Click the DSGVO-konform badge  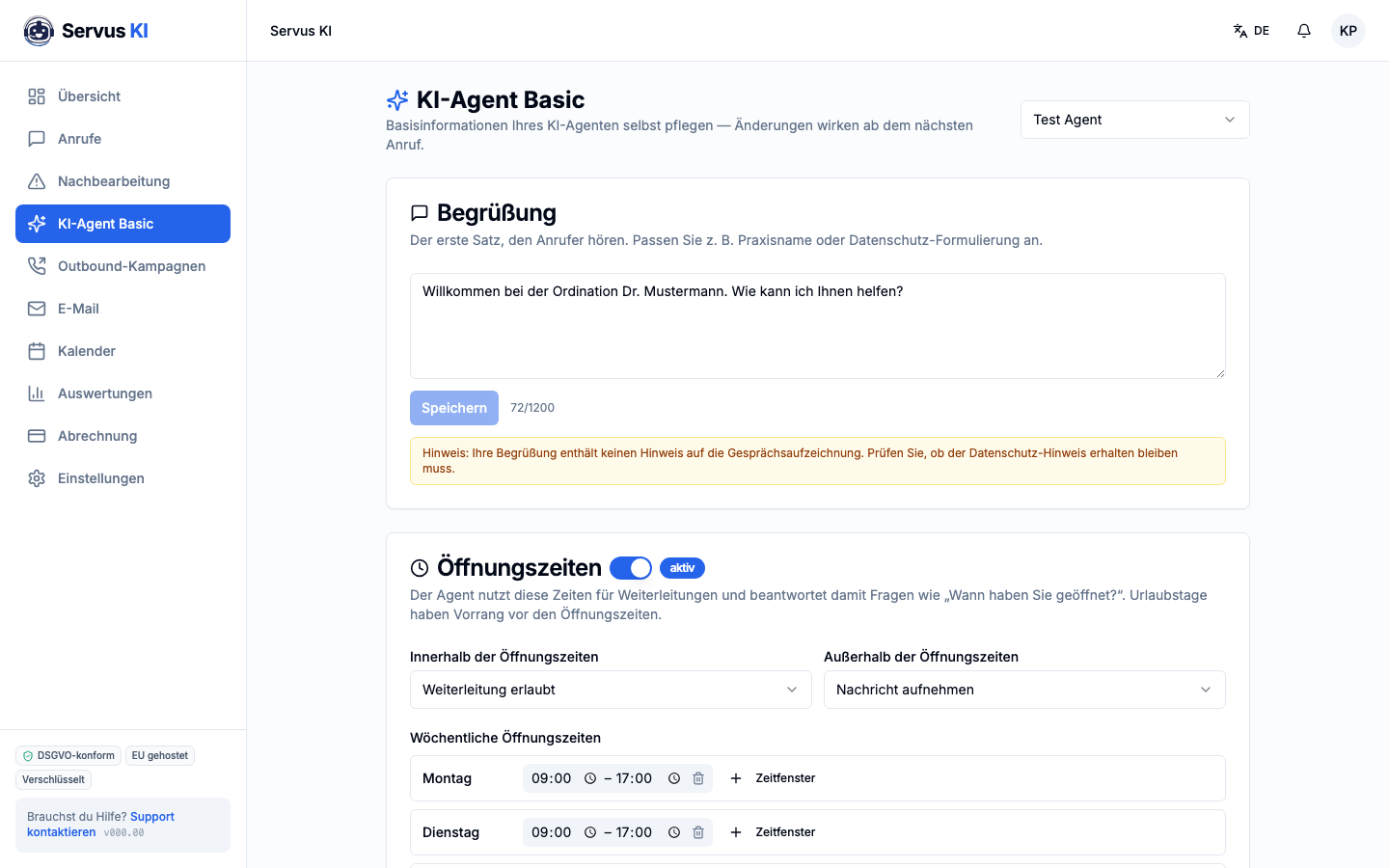coord(68,756)
